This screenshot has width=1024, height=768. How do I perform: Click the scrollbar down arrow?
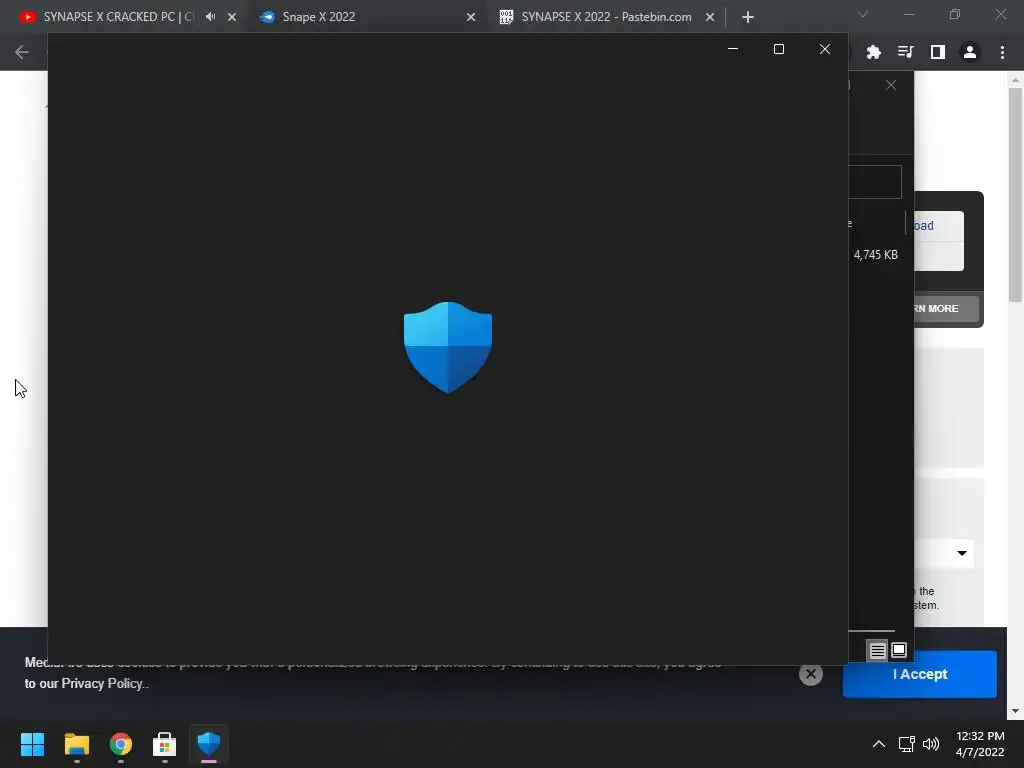[1015, 711]
